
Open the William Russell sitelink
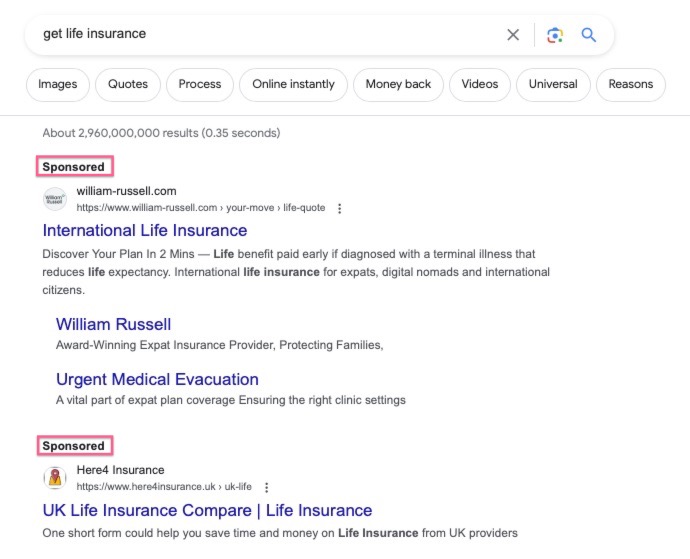[x=114, y=324]
